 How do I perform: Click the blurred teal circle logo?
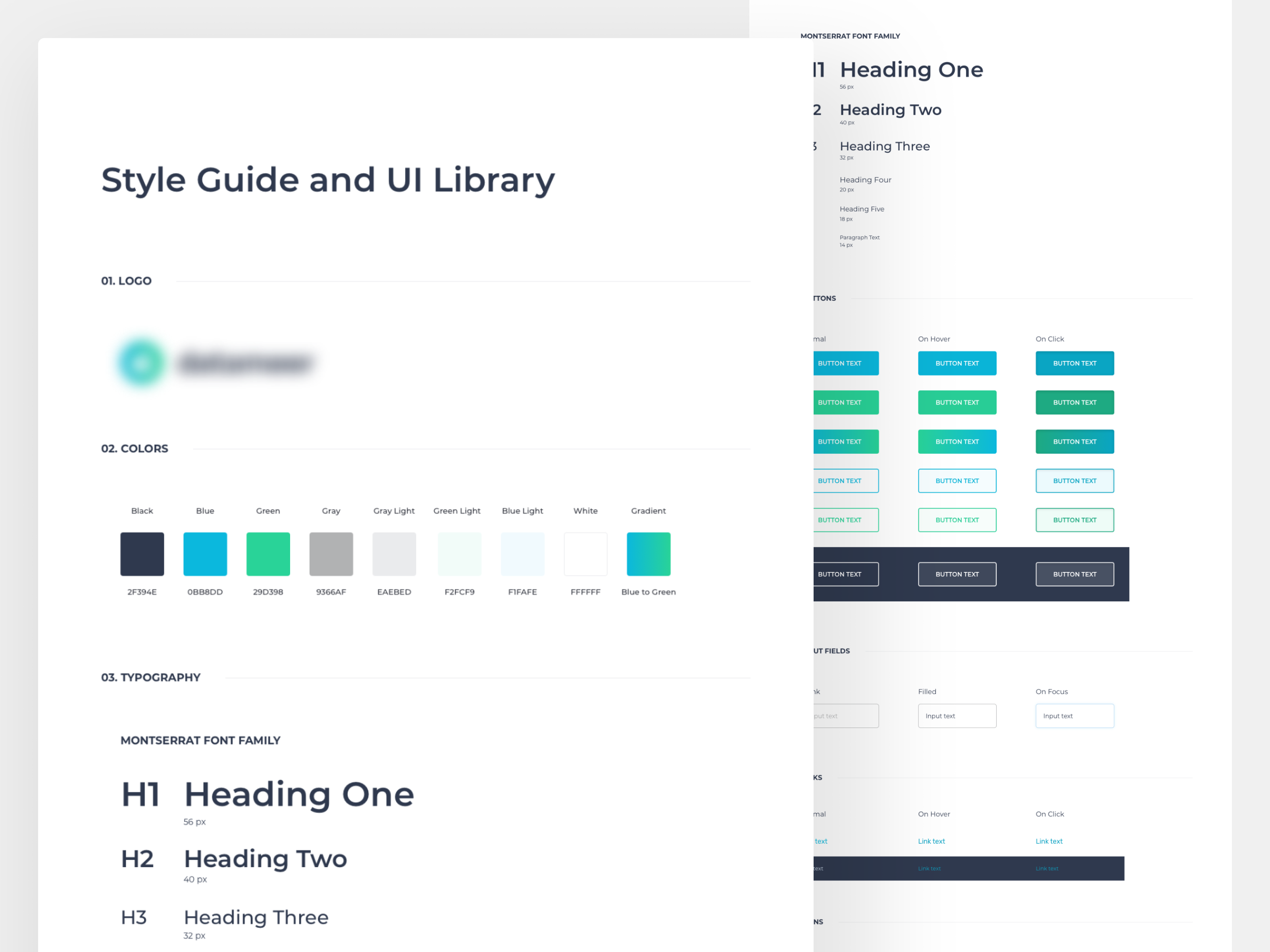click(141, 363)
